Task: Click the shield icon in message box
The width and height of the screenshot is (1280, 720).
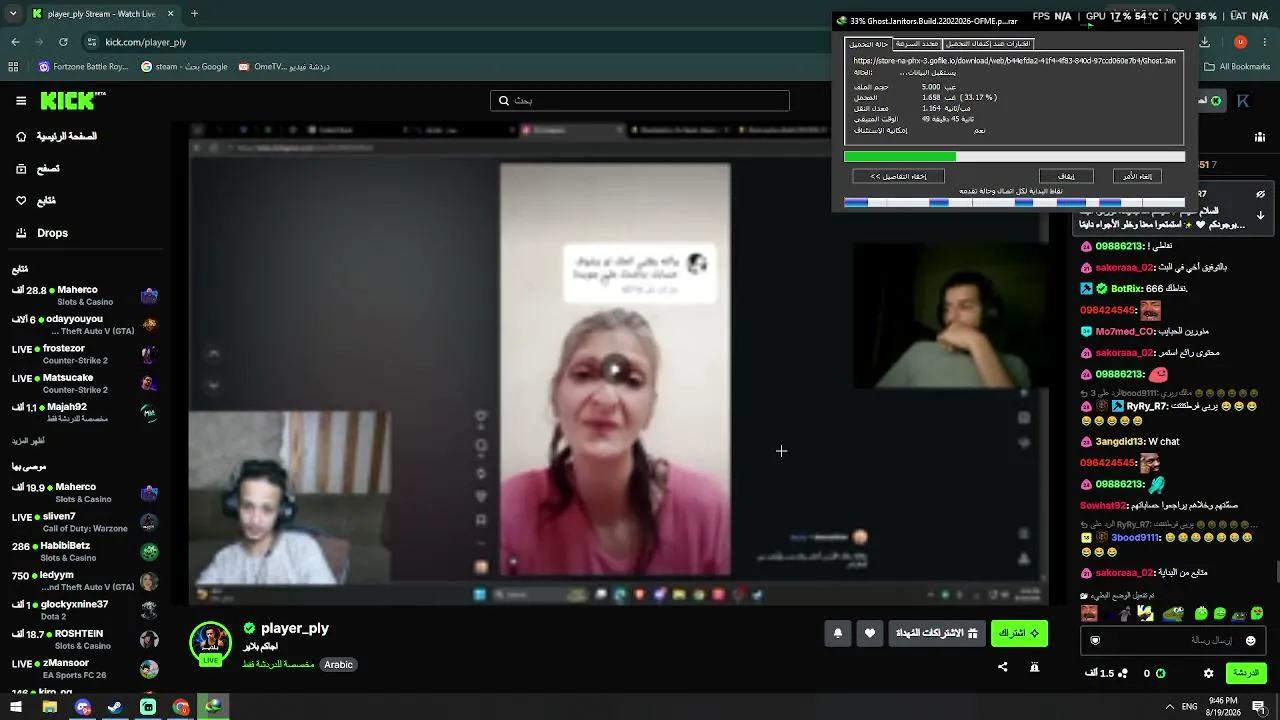Action: click(x=1095, y=640)
